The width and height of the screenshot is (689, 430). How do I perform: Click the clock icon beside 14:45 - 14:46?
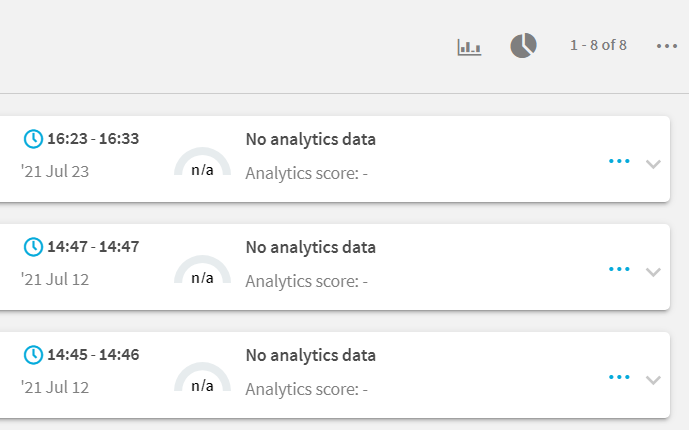[x=33, y=355]
